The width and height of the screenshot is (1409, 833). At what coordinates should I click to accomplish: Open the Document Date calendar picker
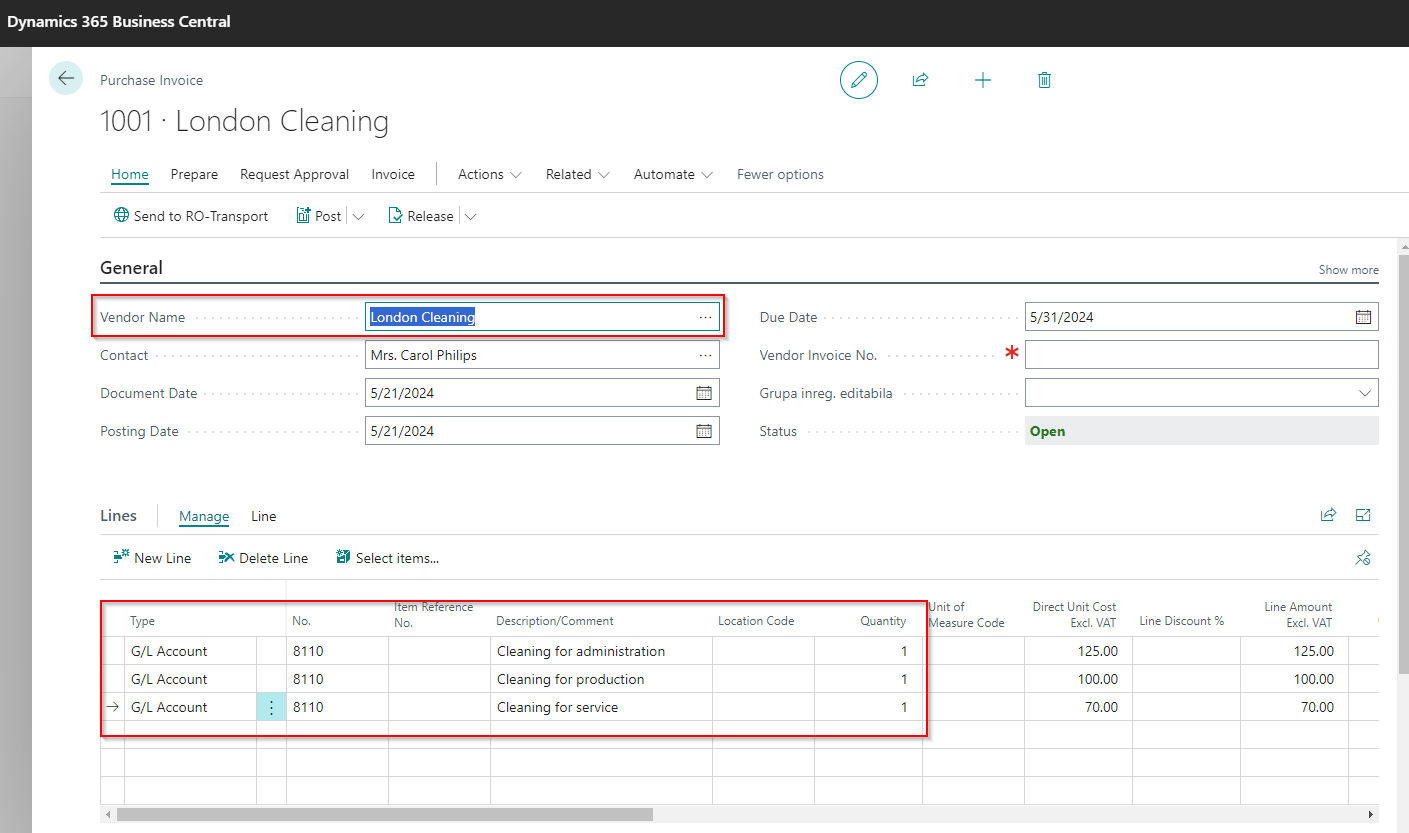coord(704,393)
